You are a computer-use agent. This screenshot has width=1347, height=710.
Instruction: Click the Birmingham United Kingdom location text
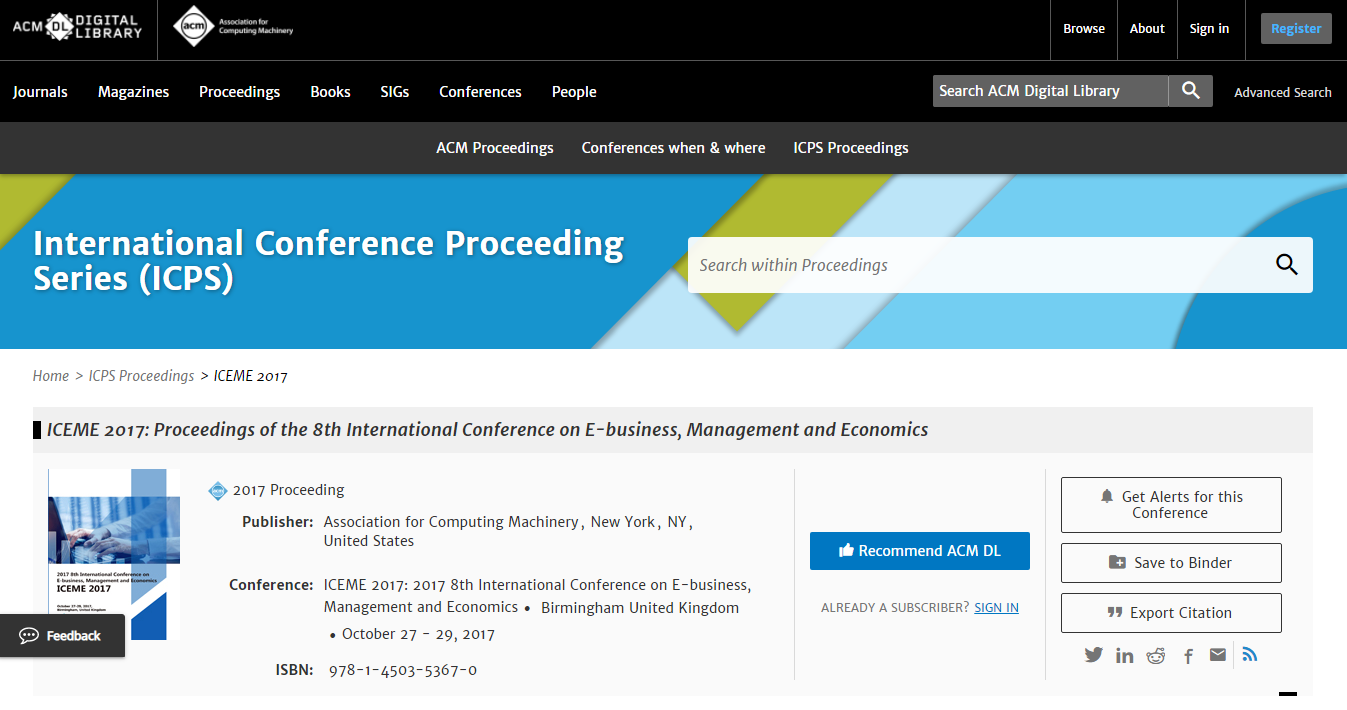click(640, 608)
